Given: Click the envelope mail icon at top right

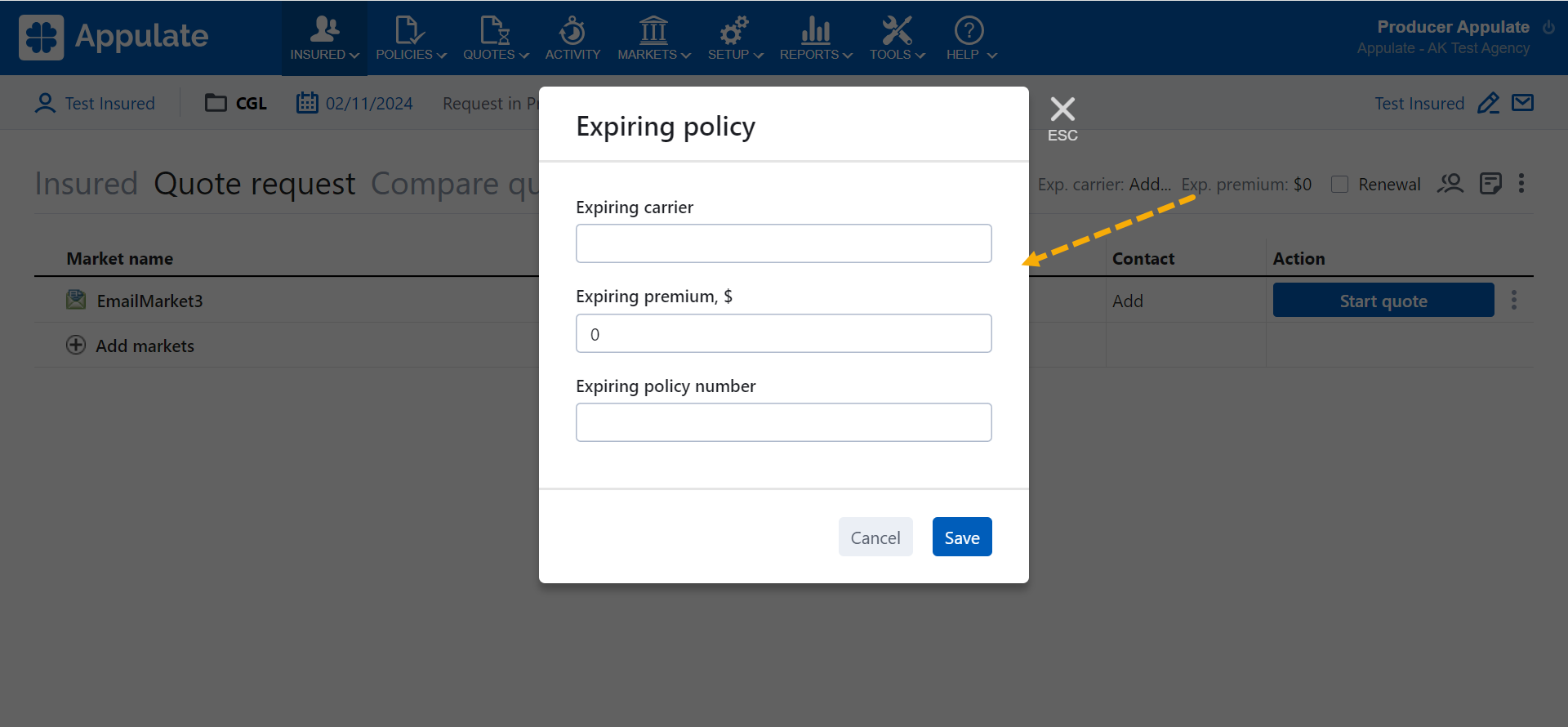Looking at the screenshot, I should (x=1522, y=103).
